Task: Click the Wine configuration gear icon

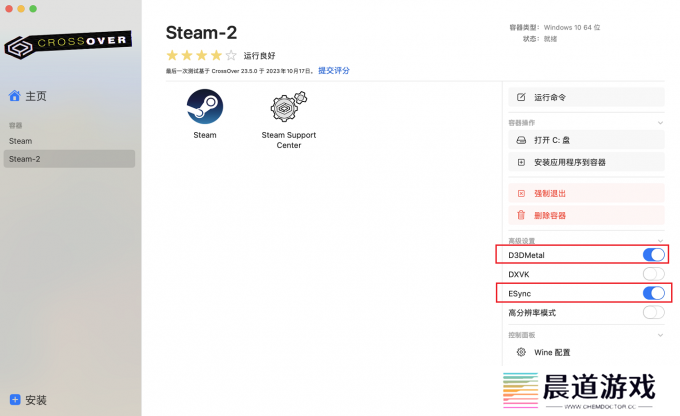Action: coord(521,352)
